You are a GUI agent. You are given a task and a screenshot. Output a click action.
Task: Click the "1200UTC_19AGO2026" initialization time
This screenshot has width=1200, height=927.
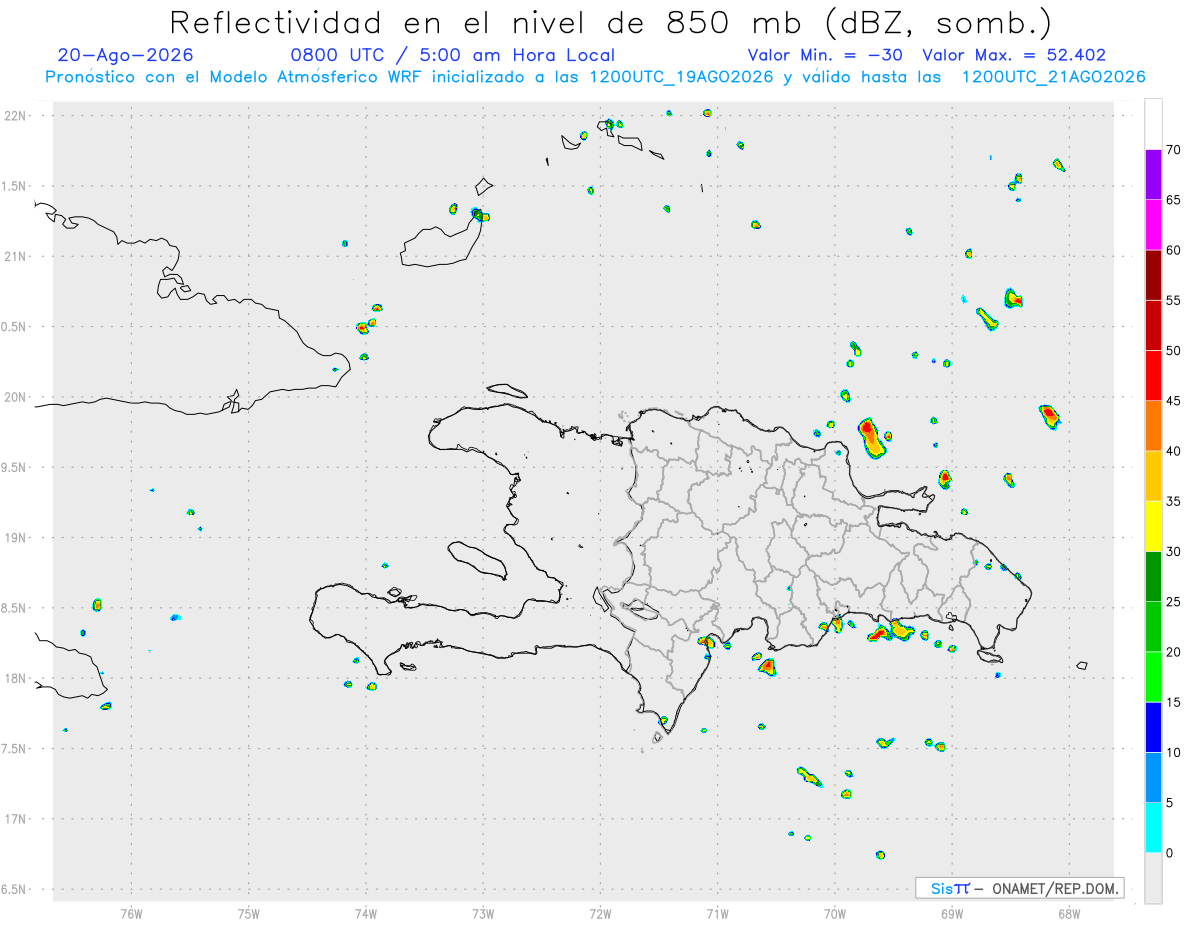[x=681, y=77]
